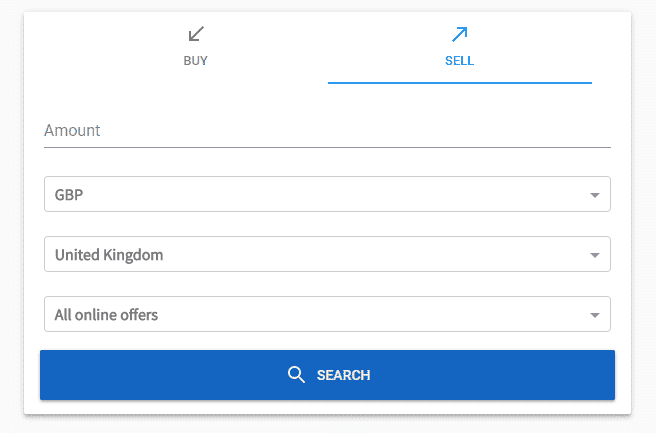656x433 pixels.
Task: Expand the United Kingdom country dropdown
Action: click(327, 254)
